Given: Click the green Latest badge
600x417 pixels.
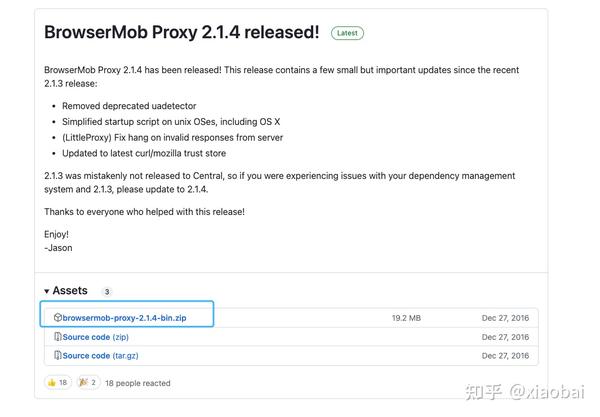Looking at the screenshot, I should (x=347, y=33).
